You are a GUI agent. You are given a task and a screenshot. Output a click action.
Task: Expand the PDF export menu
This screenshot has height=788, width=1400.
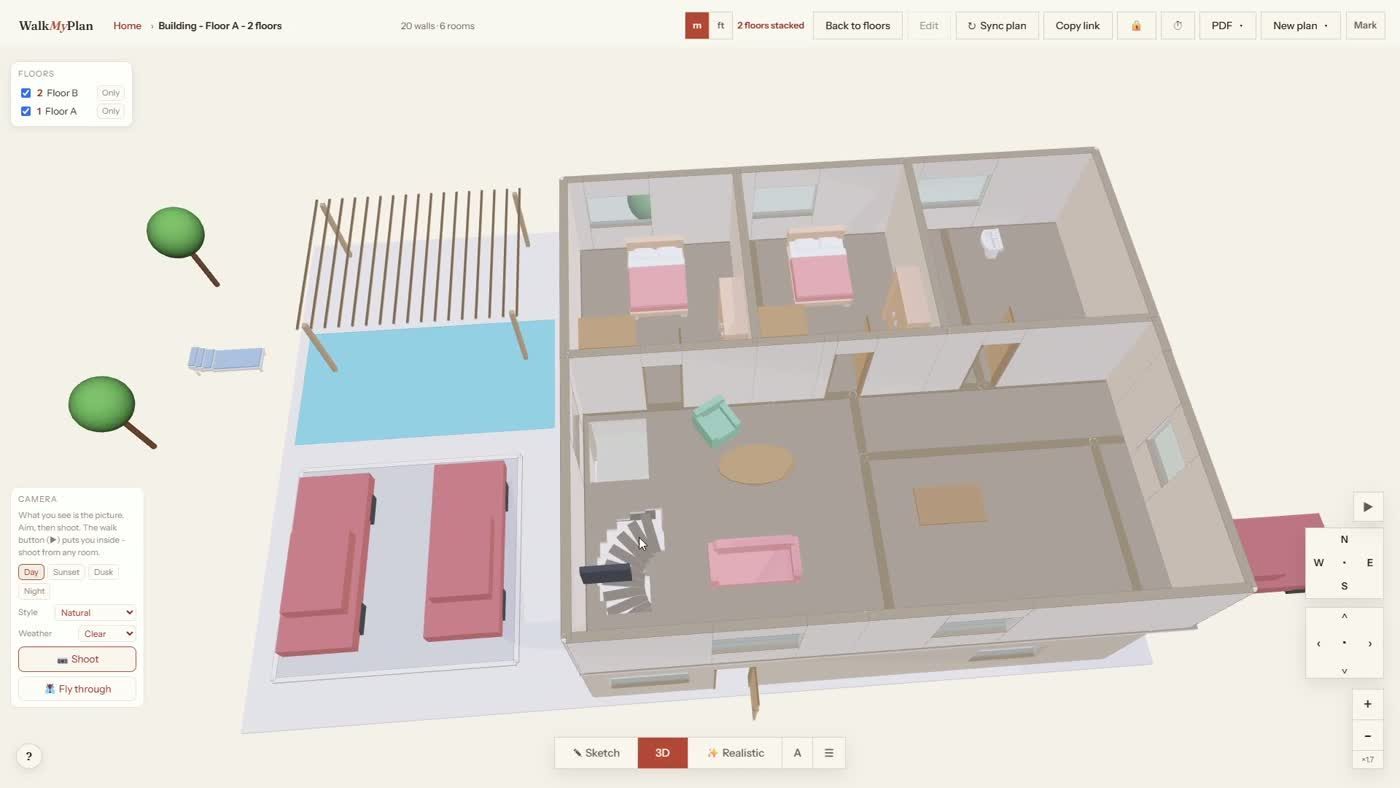point(1227,26)
